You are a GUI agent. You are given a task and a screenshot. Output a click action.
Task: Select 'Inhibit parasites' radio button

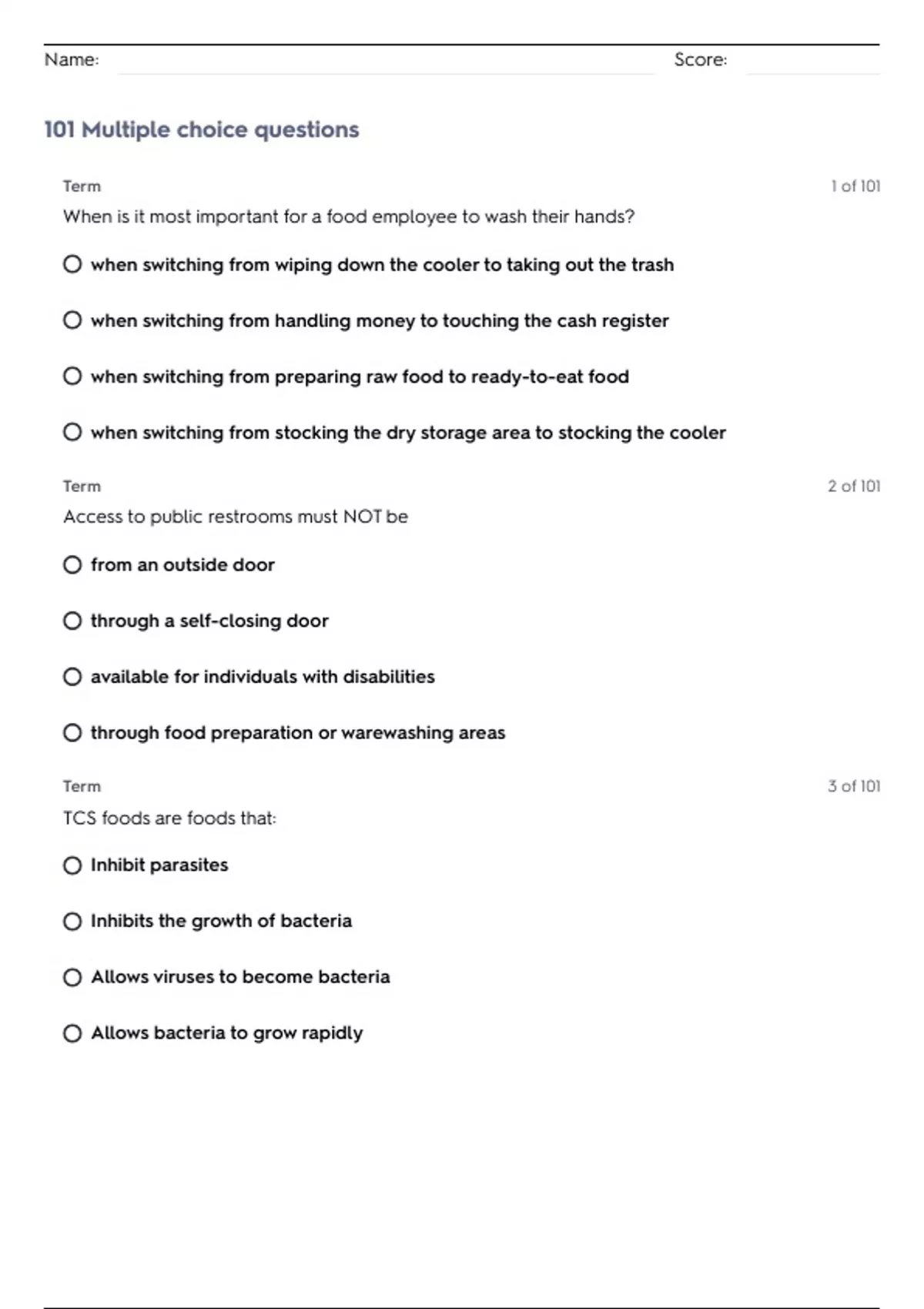tap(72, 865)
